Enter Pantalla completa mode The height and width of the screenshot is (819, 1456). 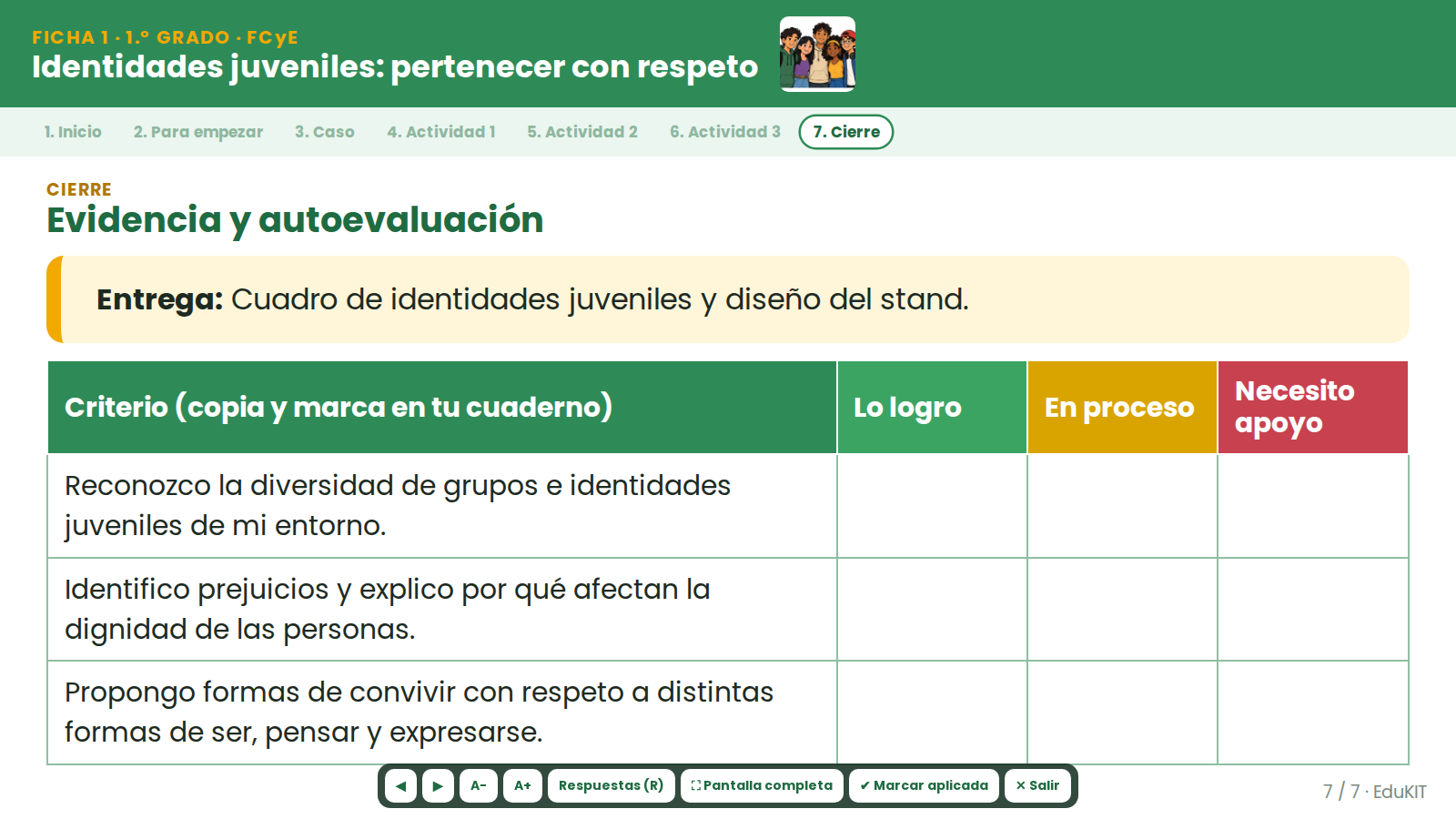pyautogui.click(x=762, y=785)
